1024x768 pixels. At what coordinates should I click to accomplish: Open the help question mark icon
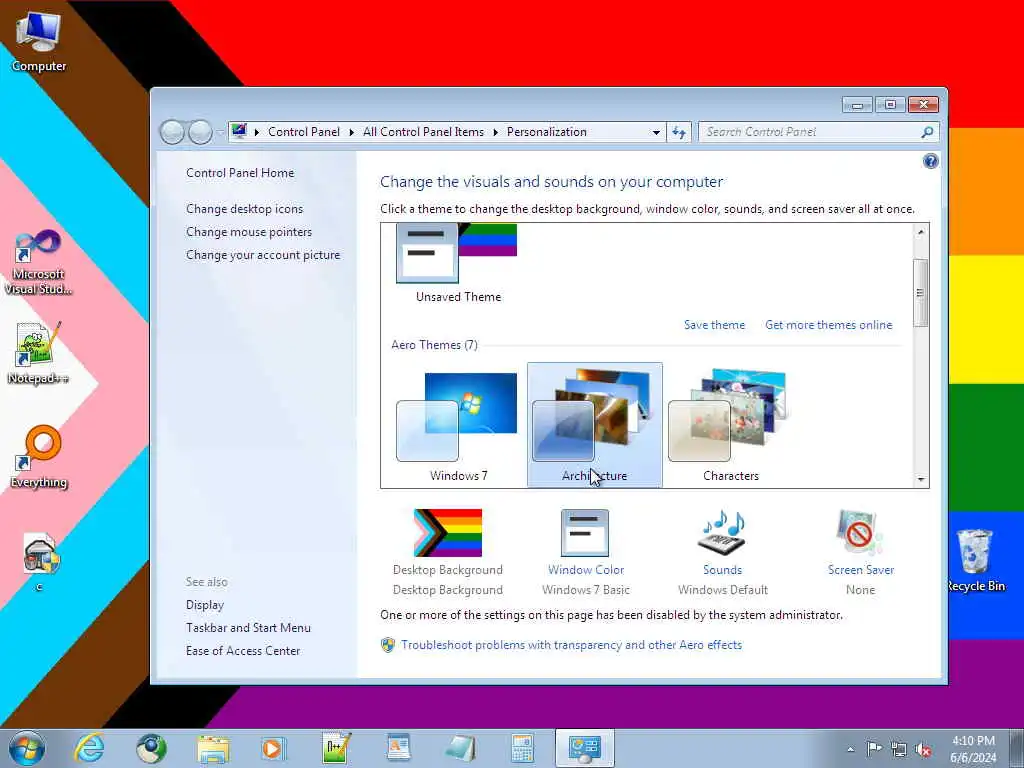click(931, 161)
